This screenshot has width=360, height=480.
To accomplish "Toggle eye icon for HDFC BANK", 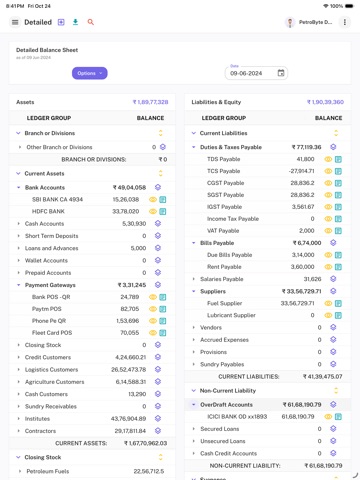I will click(x=153, y=212).
